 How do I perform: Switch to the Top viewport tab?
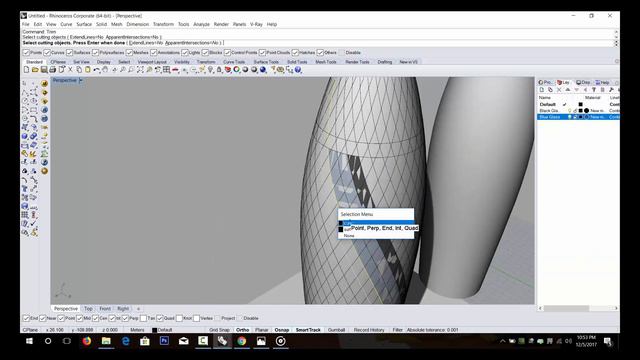[x=88, y=309]
